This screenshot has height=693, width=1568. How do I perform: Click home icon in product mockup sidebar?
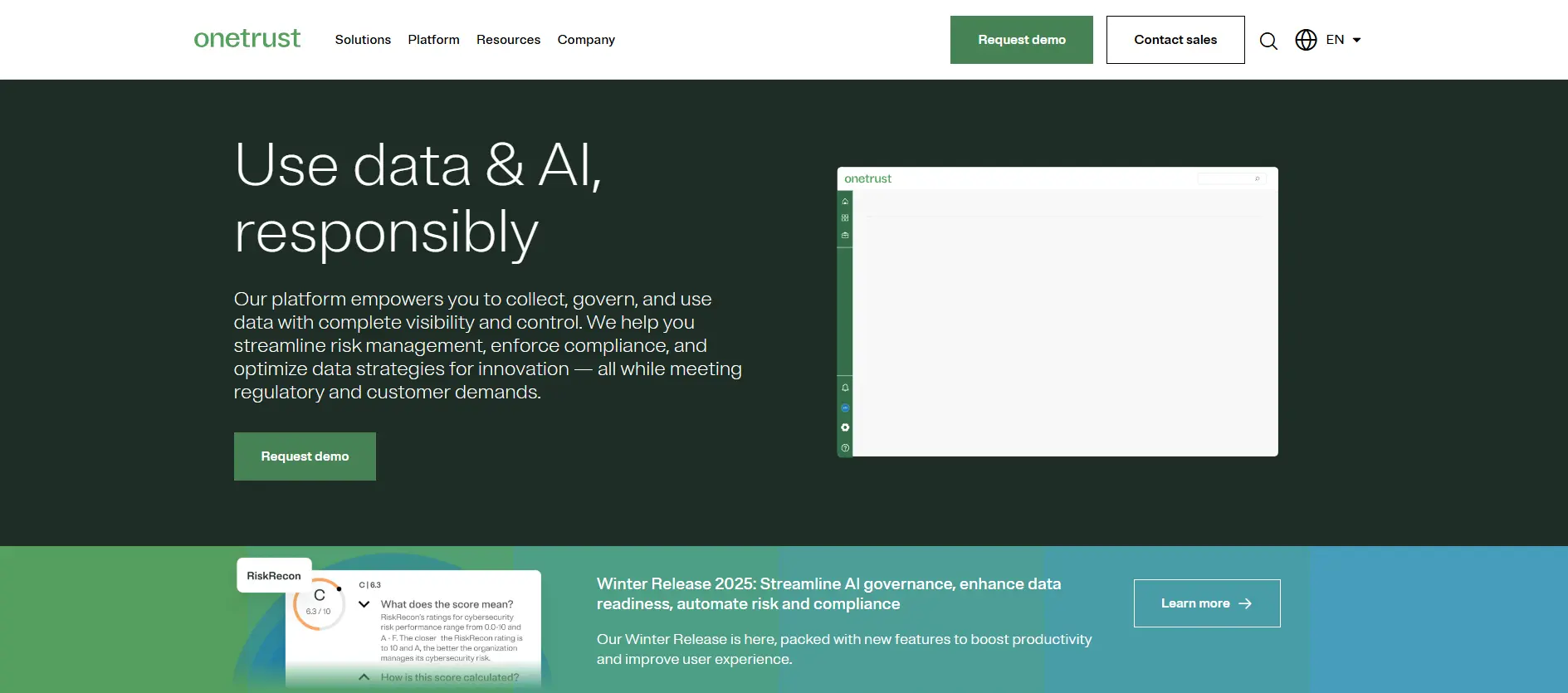coord(845,202)
